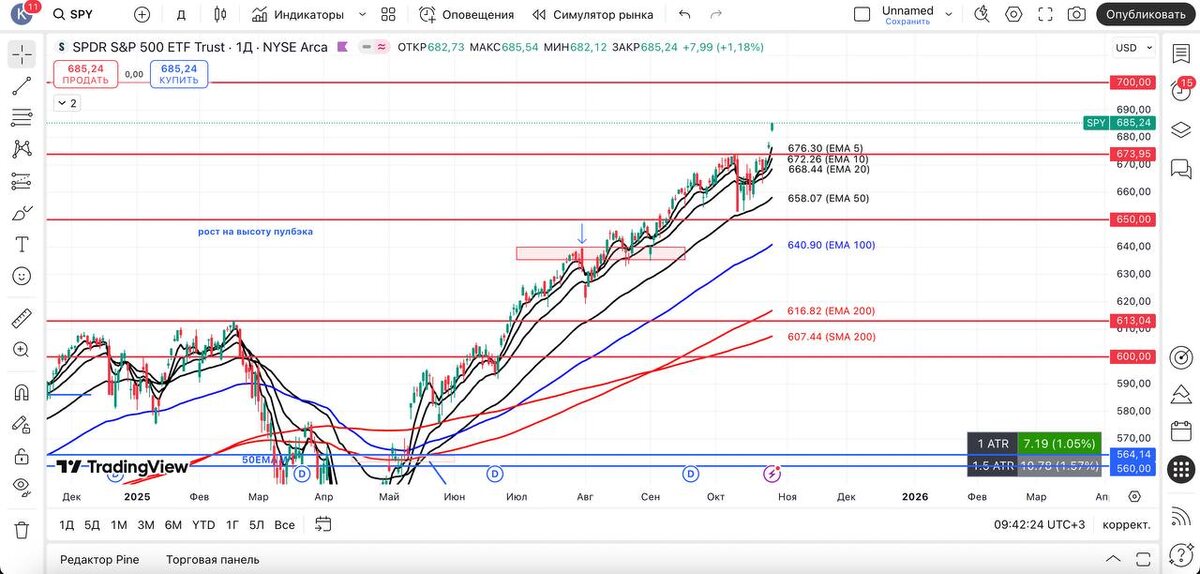Switch to Все time range
This screenshot has width=1200, height=574.
tap(284, 524)
